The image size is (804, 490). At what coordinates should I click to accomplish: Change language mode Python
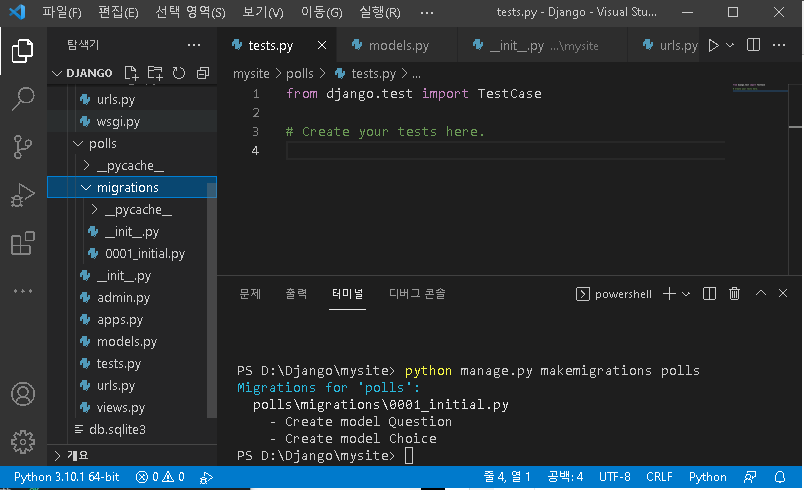coord(708,477)
